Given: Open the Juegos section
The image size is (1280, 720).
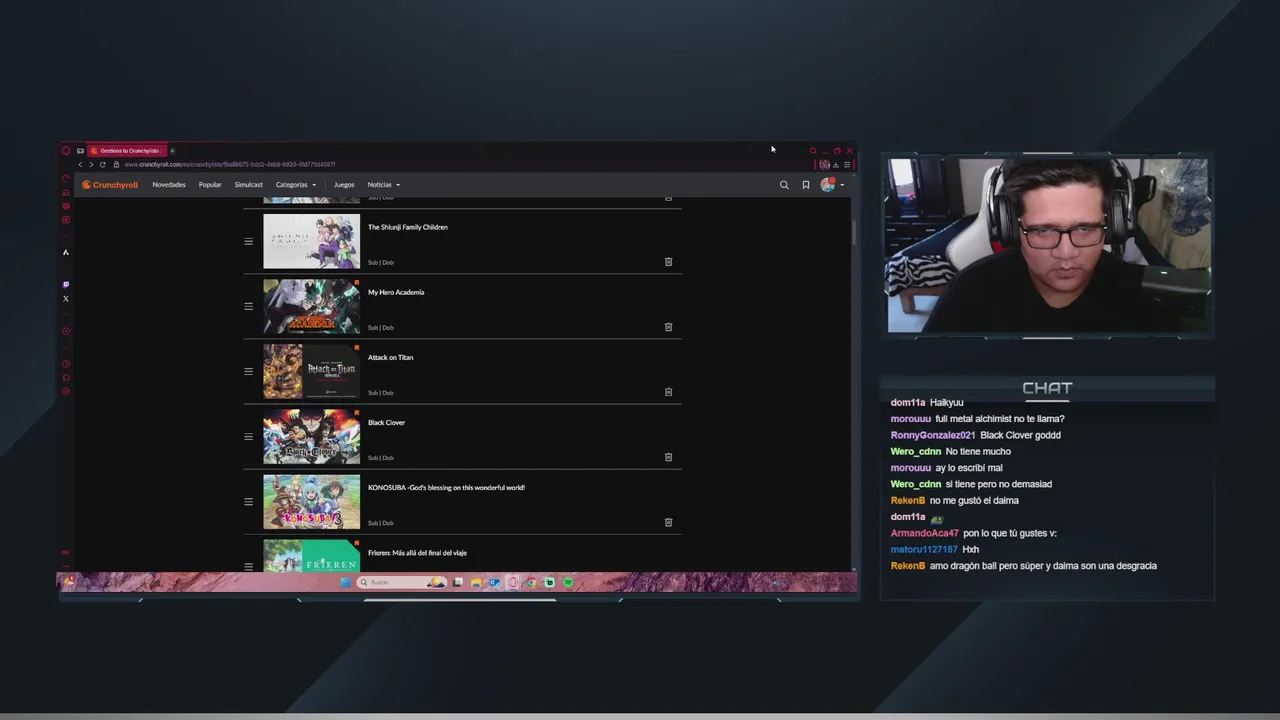Looking at the screenshot, I should tap(344, 185).
